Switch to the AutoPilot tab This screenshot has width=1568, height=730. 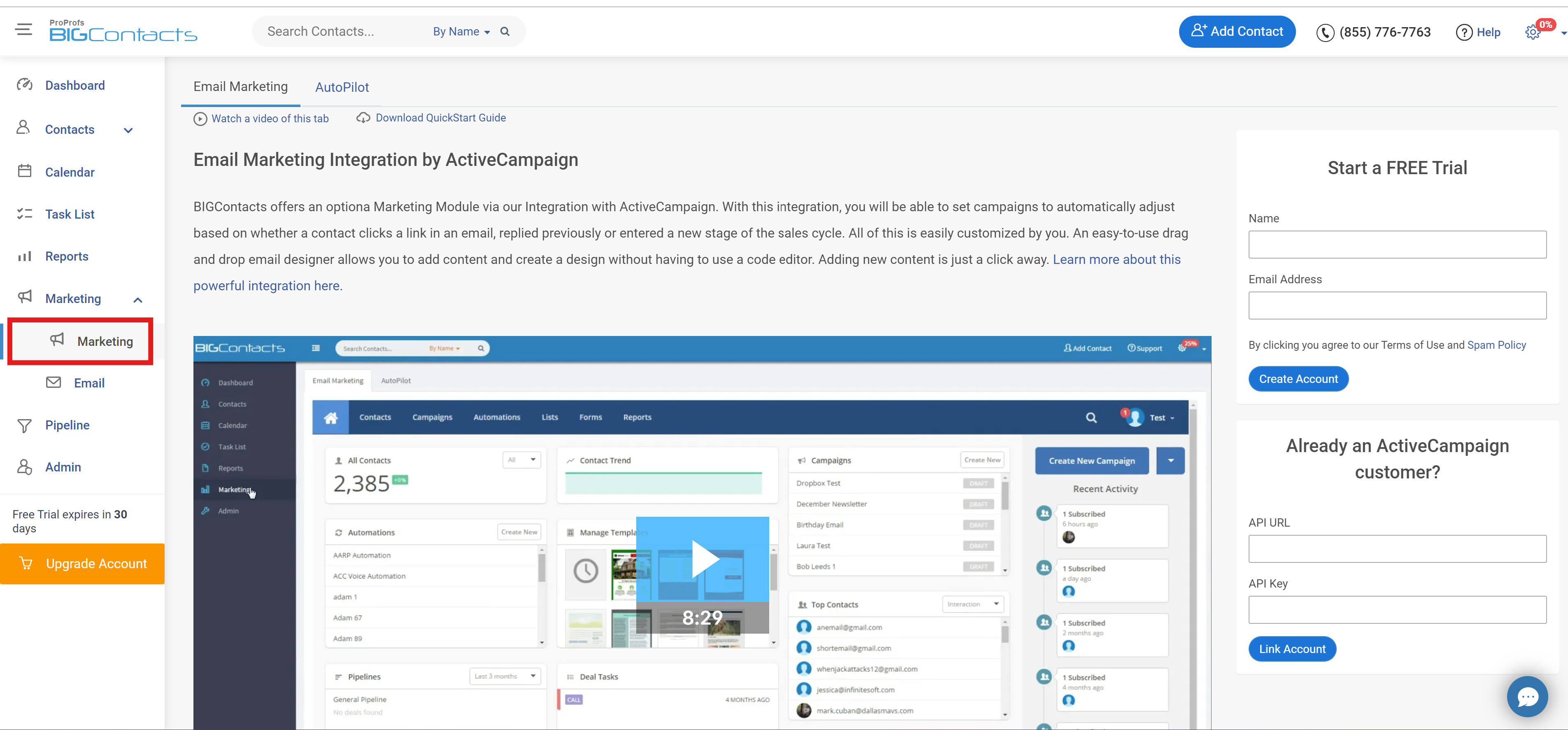[342, 88]
